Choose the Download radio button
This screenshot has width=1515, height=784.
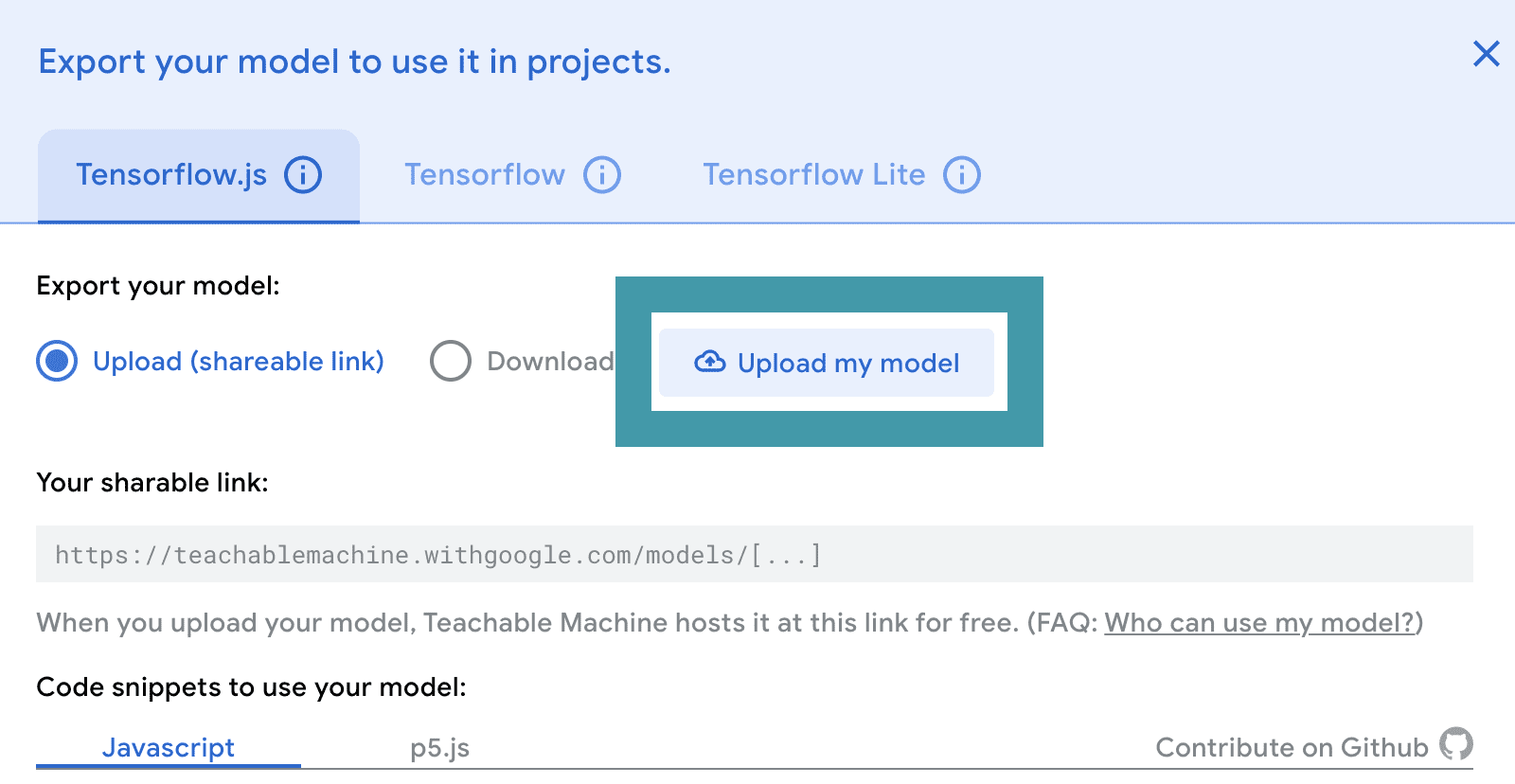click(x=451, y=361)
